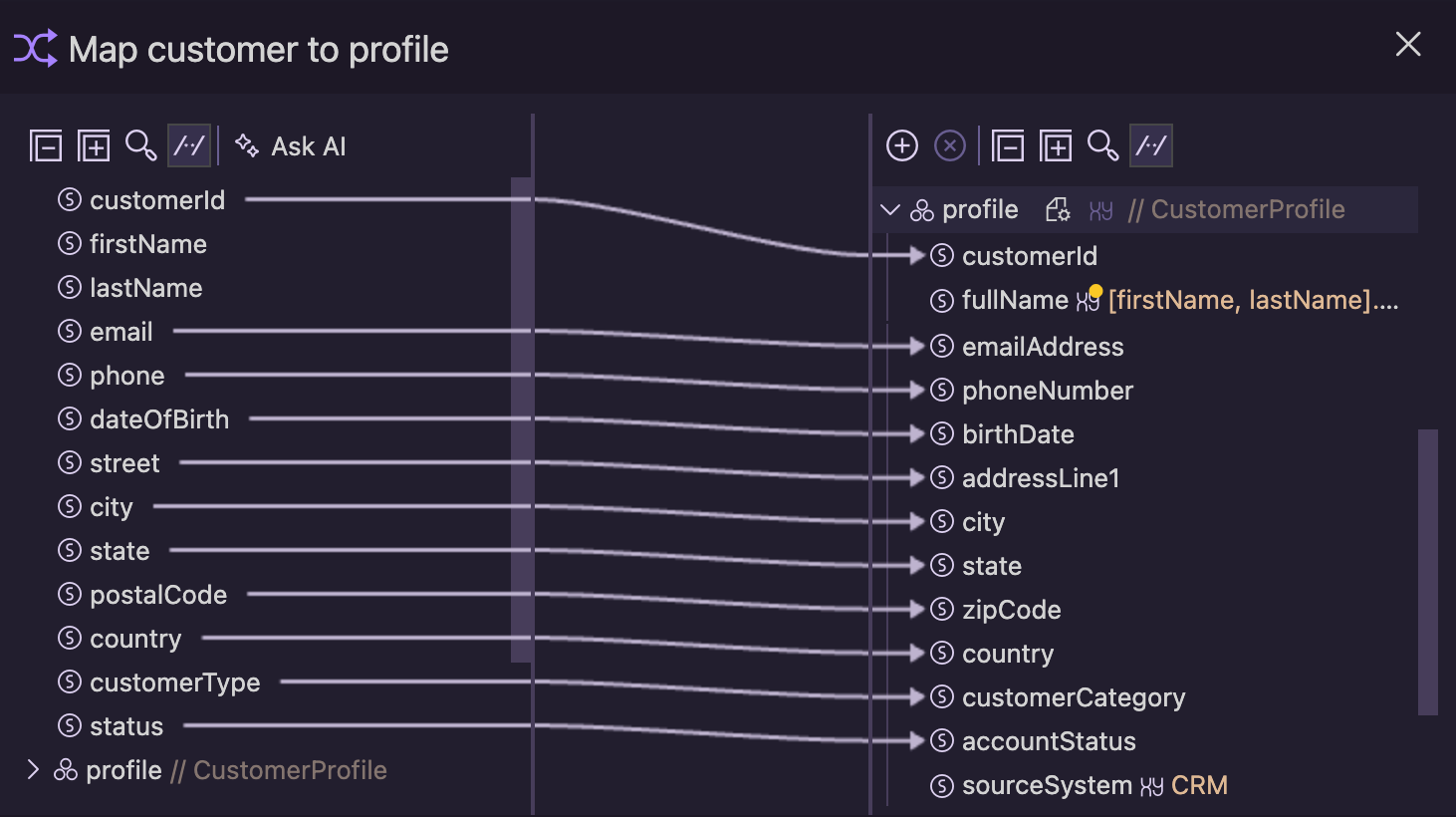Click the Ask AI button
This screenshot has height=817, width=1456.
(291, 146)
